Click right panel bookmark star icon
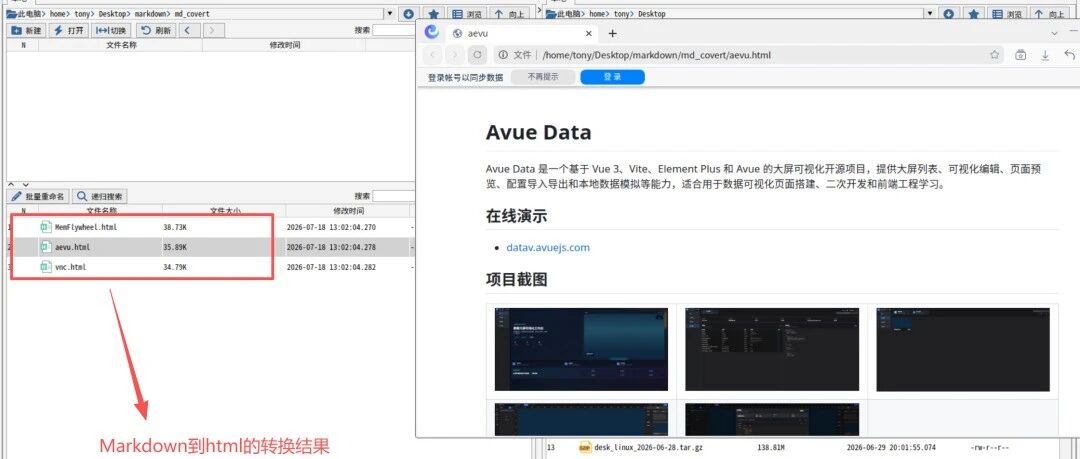 point(973,14)
